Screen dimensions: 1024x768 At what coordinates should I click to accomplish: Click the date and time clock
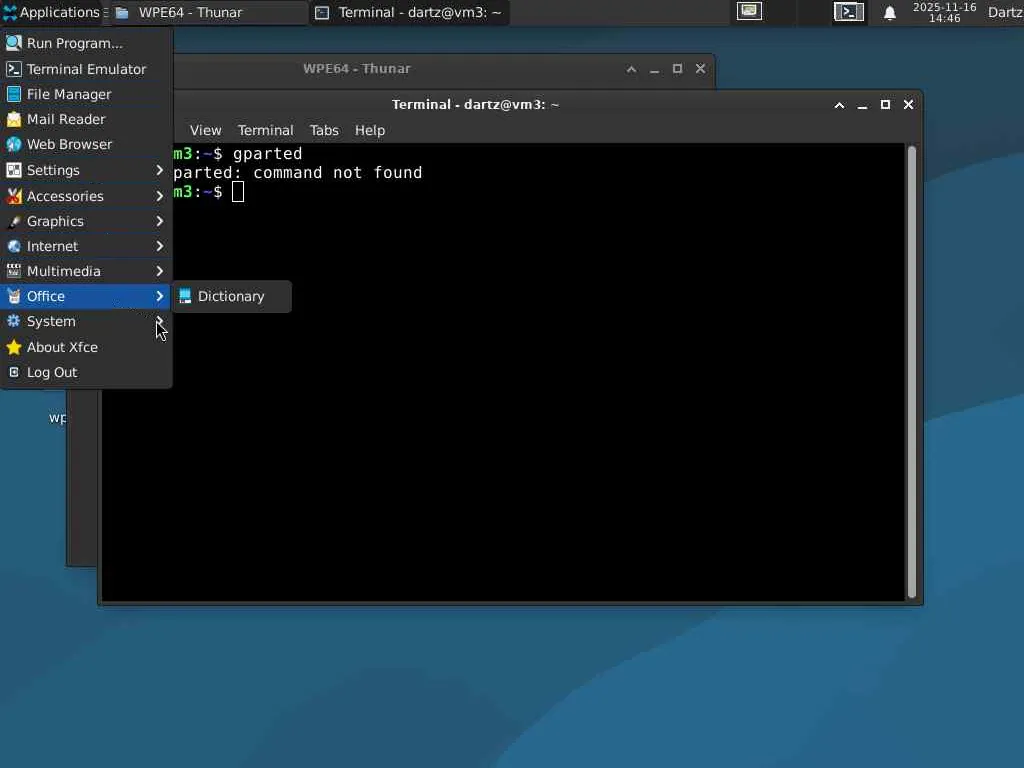coord(944,12)
